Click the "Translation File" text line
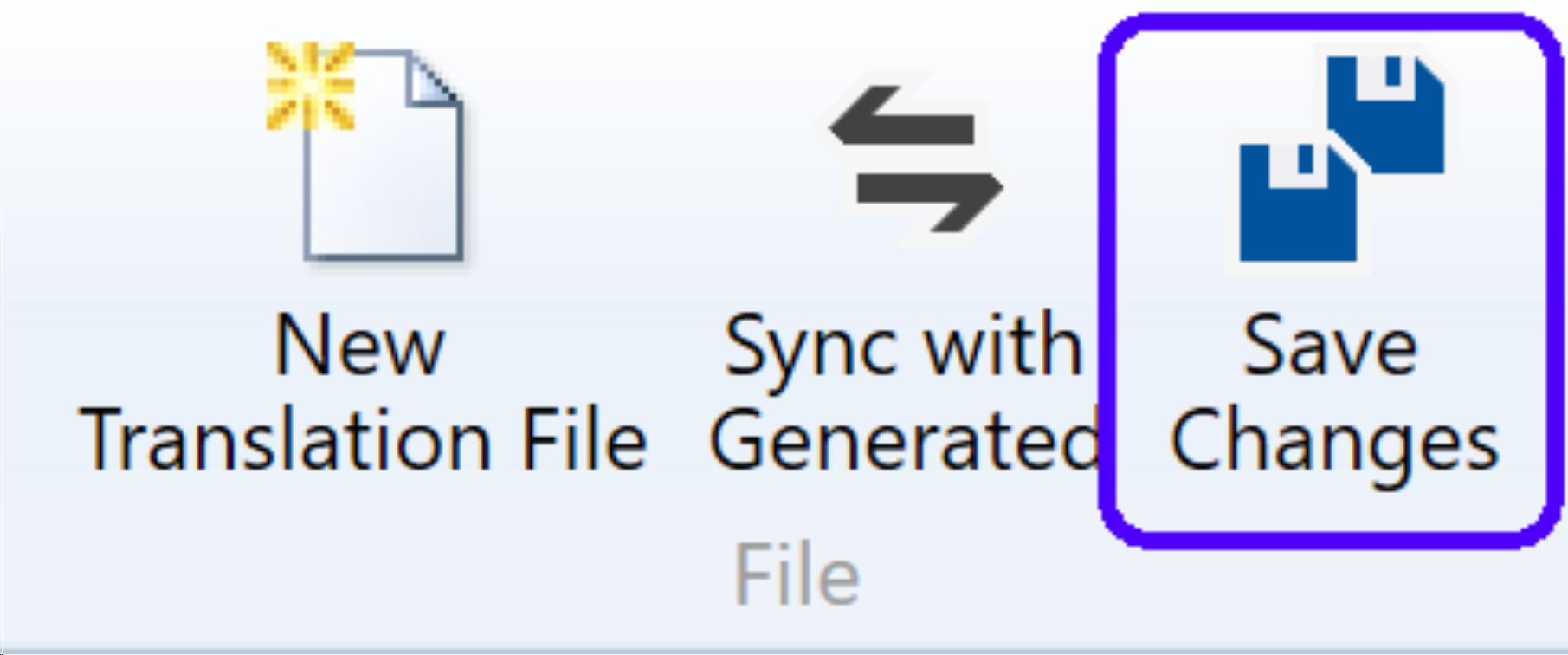Screen dimensions: 1568x655 (364, 442)
